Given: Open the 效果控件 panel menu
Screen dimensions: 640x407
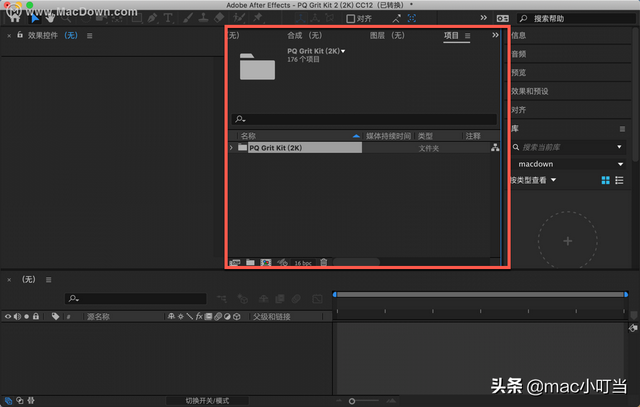Looking at the screenshot, I should coord(89,36).
